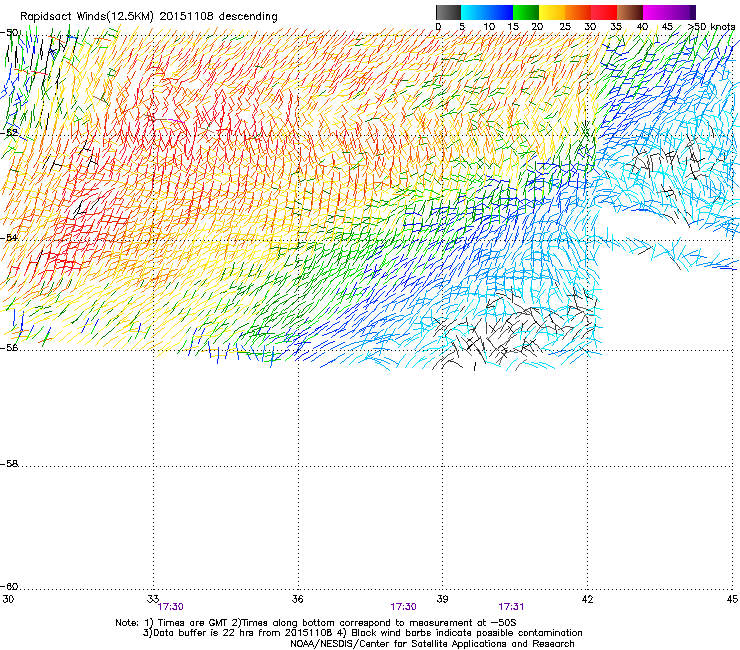Click the '-50' latitude label
The height and width of the screenshot is (650, 740).
click(x=9, y=33)
